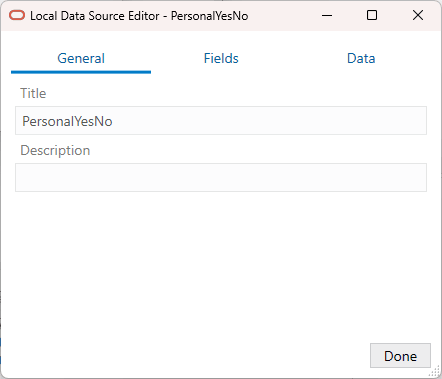Click the Title label text
This screenshot has width=442, height=379.
(x=33, y=93)
